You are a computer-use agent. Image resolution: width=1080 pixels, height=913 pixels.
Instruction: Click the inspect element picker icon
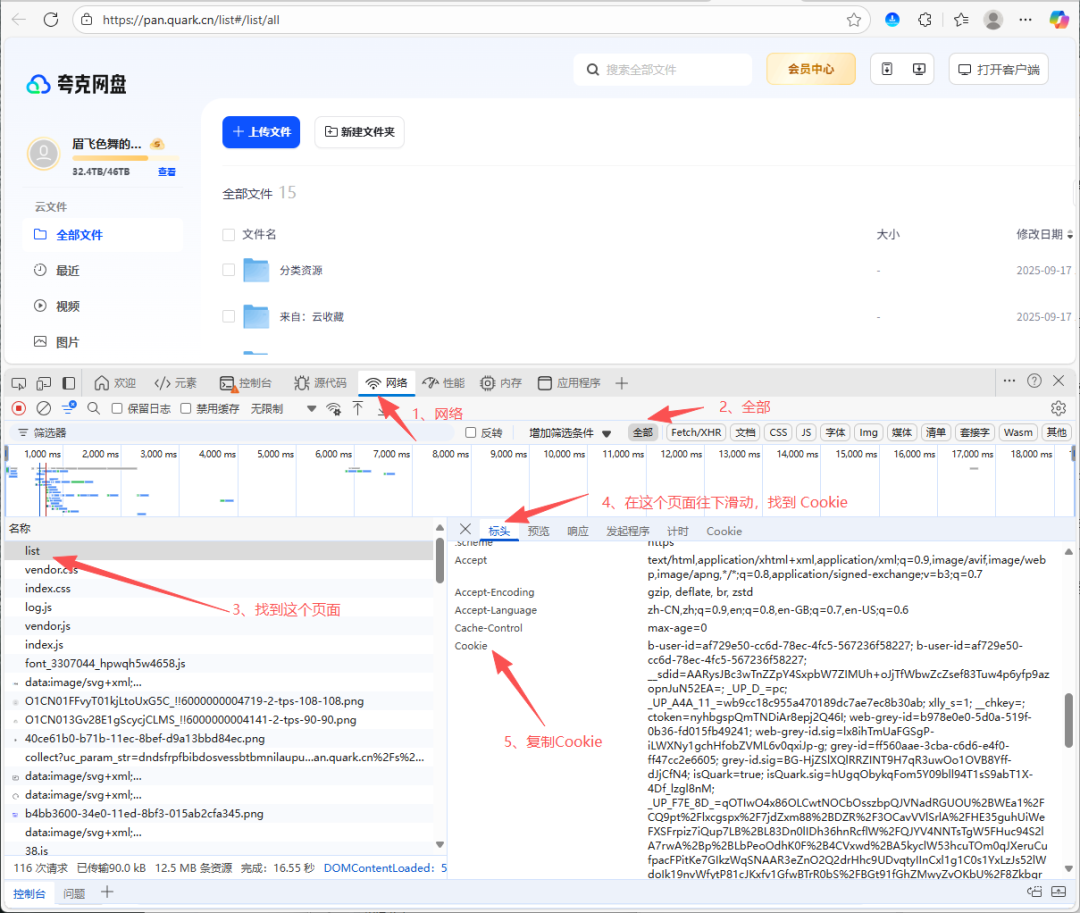pyautogui.click(x=18, y=383)
